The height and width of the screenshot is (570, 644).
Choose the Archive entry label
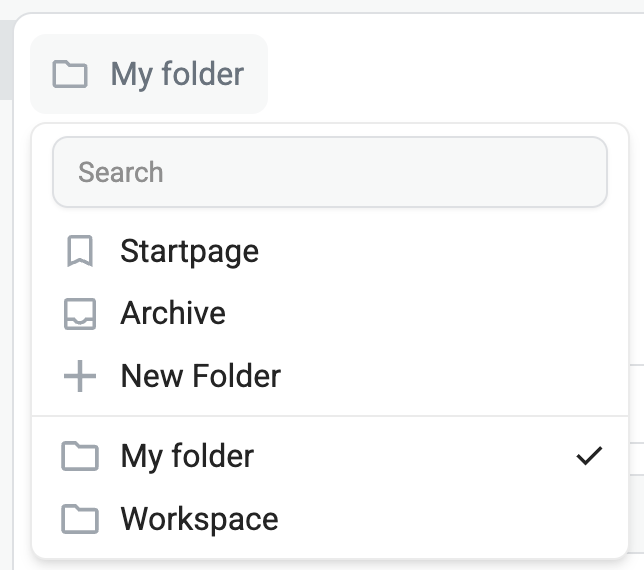(173, 314)
